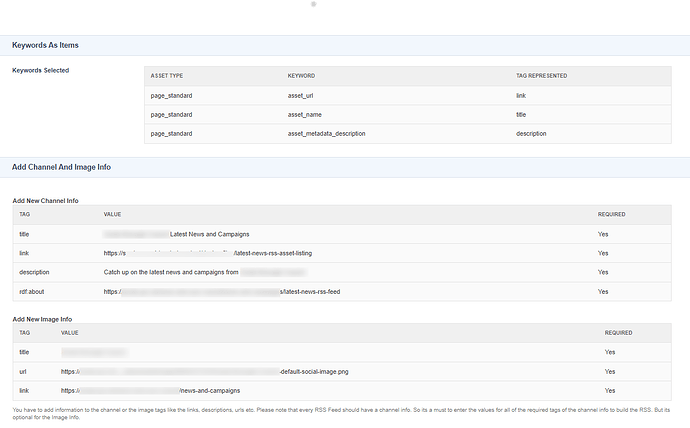Select the title tag represented cell
The height and width of the screenshot is (428, 690).
pos(521,114)
